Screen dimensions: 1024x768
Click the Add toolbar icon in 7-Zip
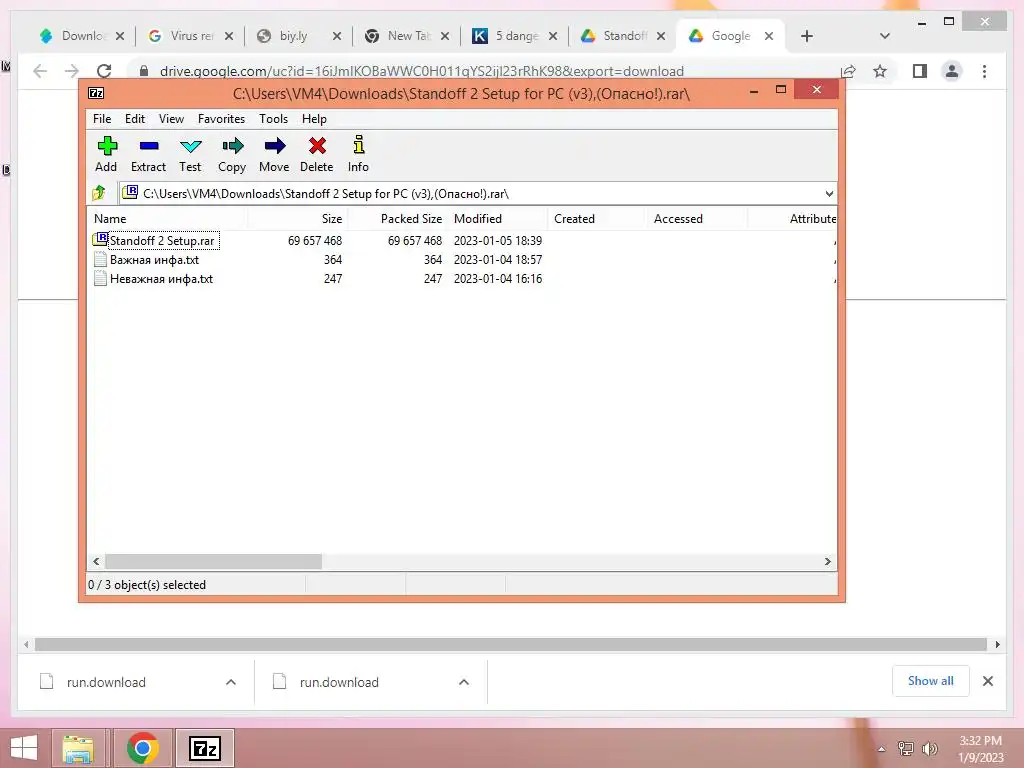(x=106, y=146)
